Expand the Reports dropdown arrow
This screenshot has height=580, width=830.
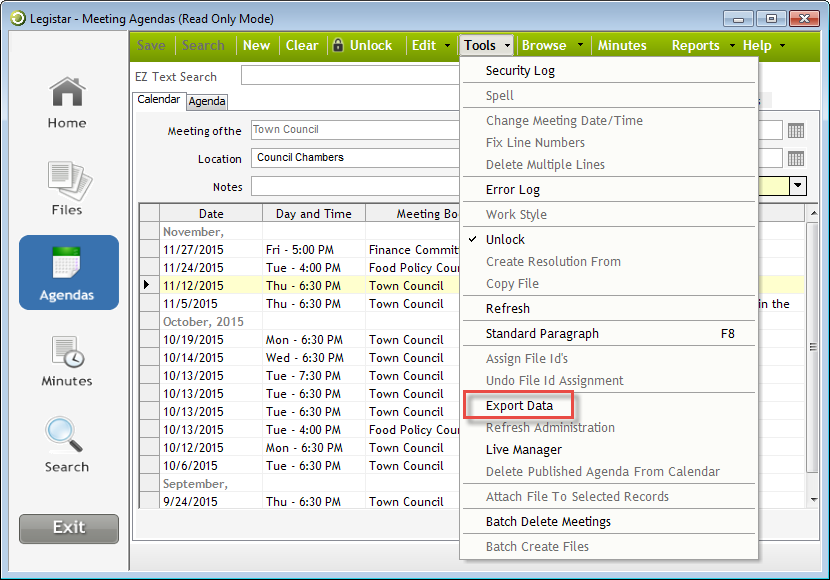(732, 46)
